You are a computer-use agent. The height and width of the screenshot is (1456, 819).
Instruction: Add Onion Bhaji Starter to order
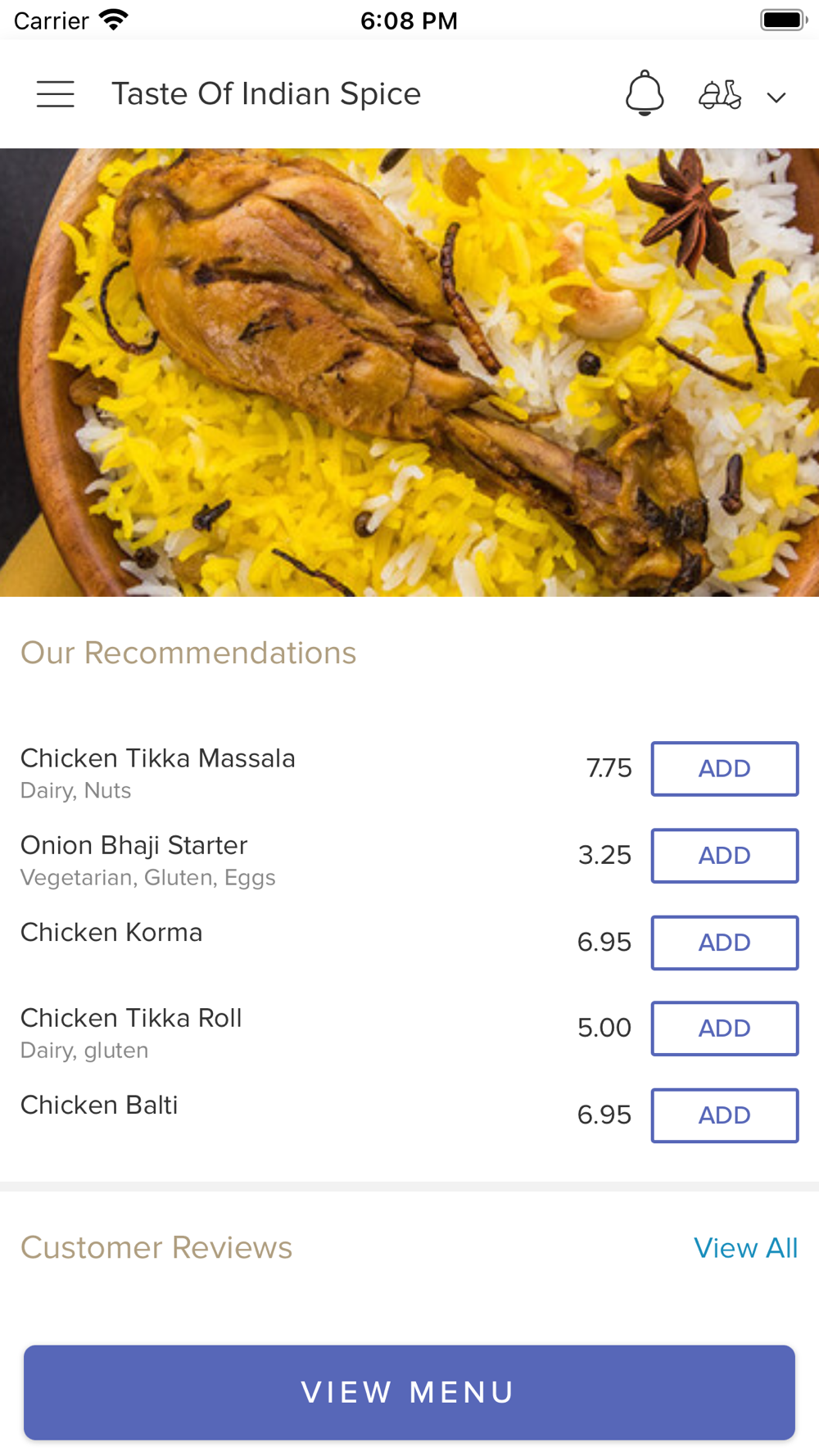tap(724, 855)
